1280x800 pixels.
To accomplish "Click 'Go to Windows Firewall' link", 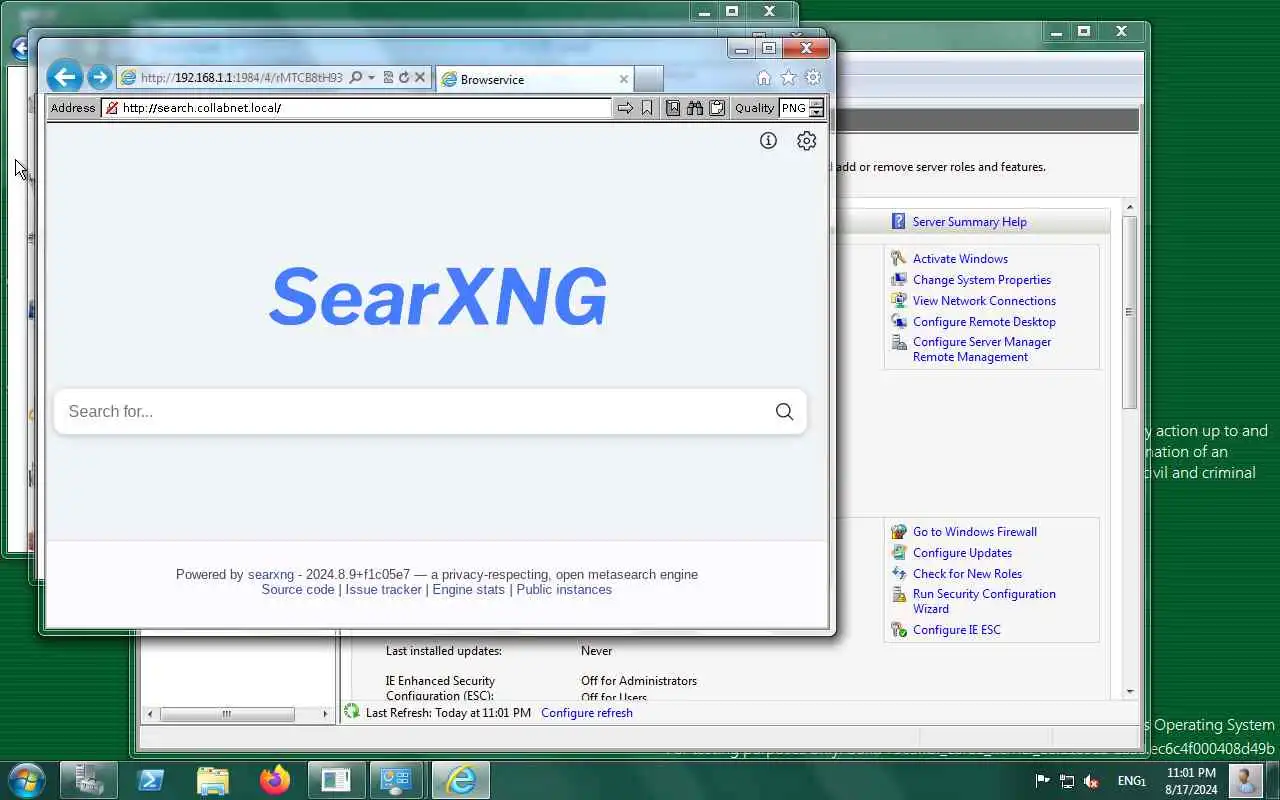I will pos(975,532).
